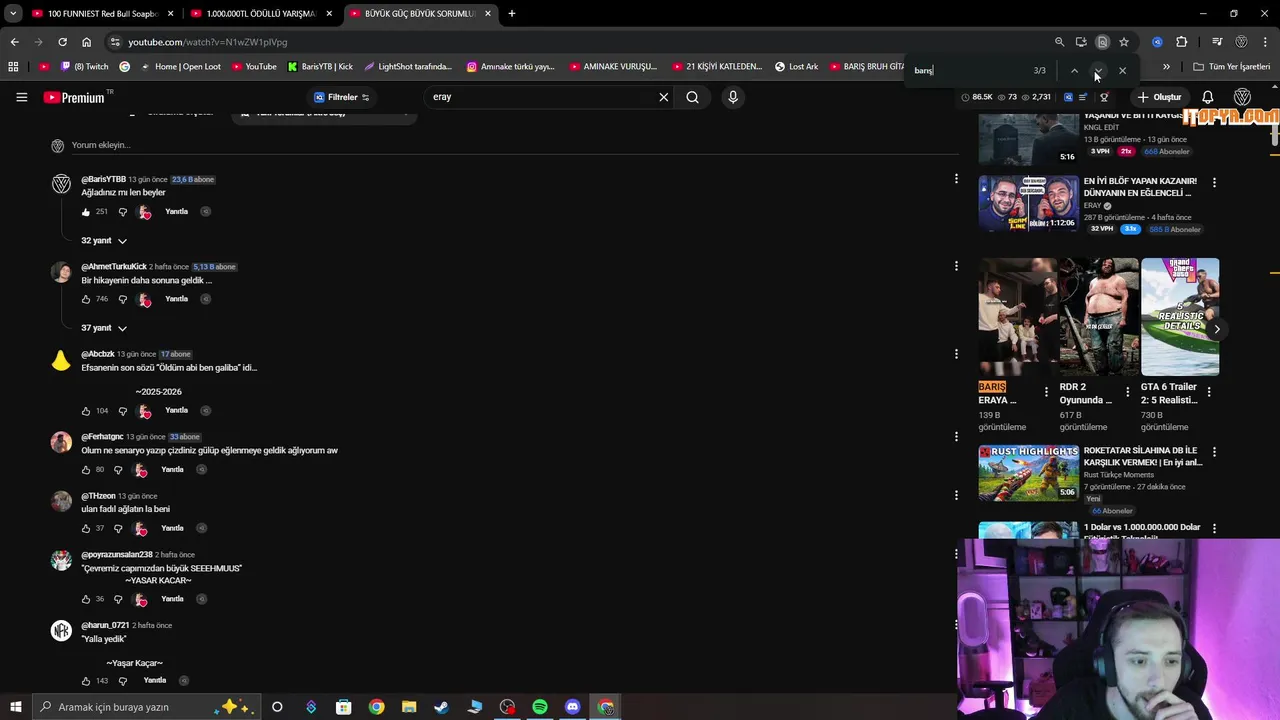The width and height of the screenshot is (1280, 720).
Task: Open the tab search dropdown arrow
Action: tap(12, 14)
